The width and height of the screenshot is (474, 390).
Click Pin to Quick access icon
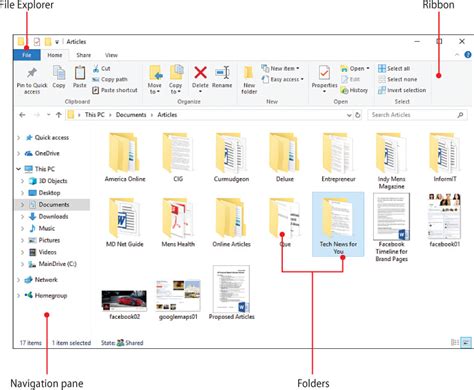pos(32,73)
